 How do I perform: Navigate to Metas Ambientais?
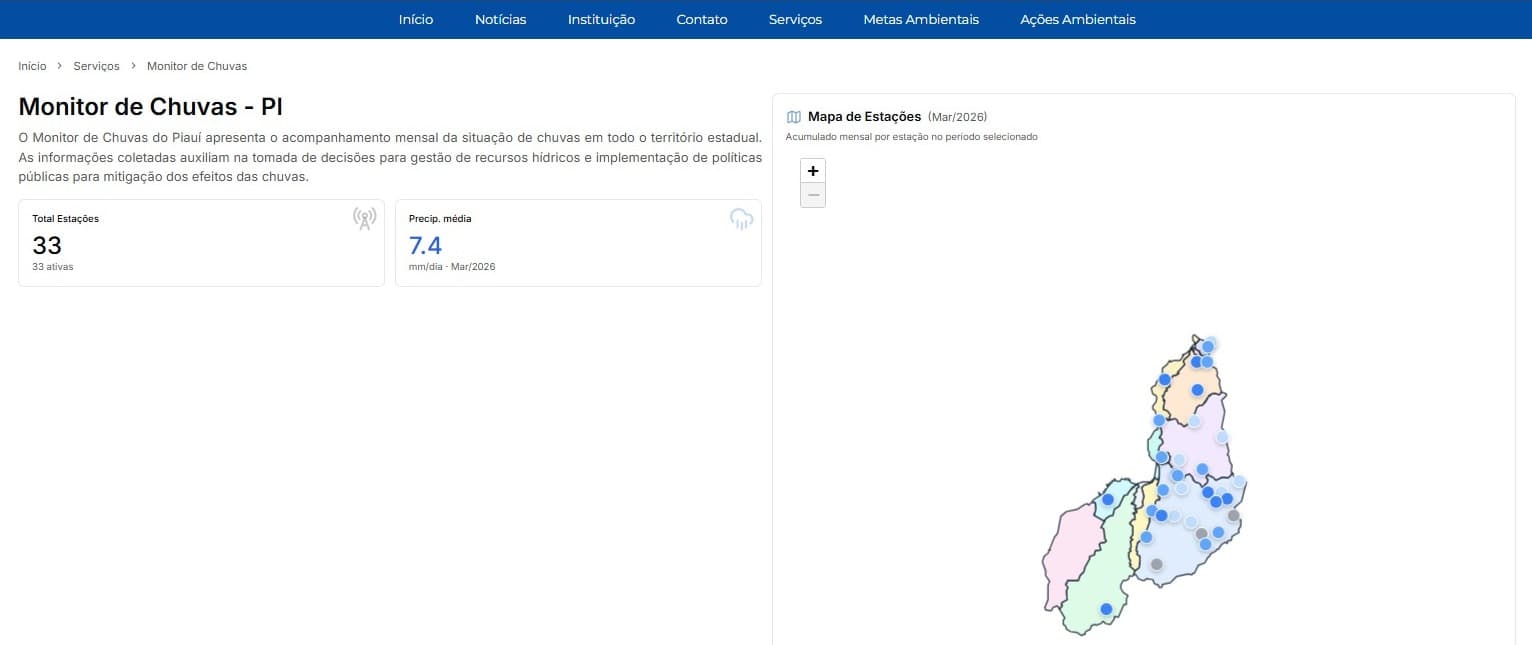point(920,19)
